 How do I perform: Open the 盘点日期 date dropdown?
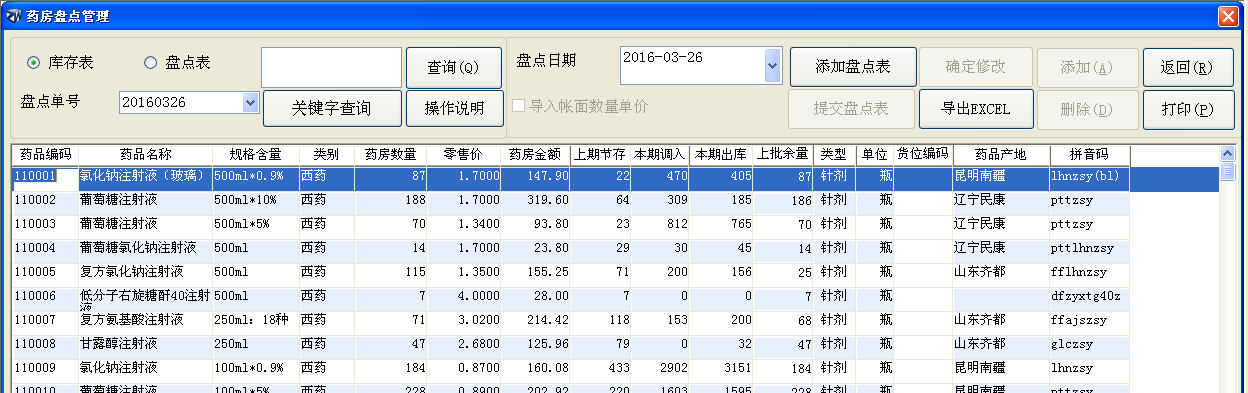pos(772,67)
